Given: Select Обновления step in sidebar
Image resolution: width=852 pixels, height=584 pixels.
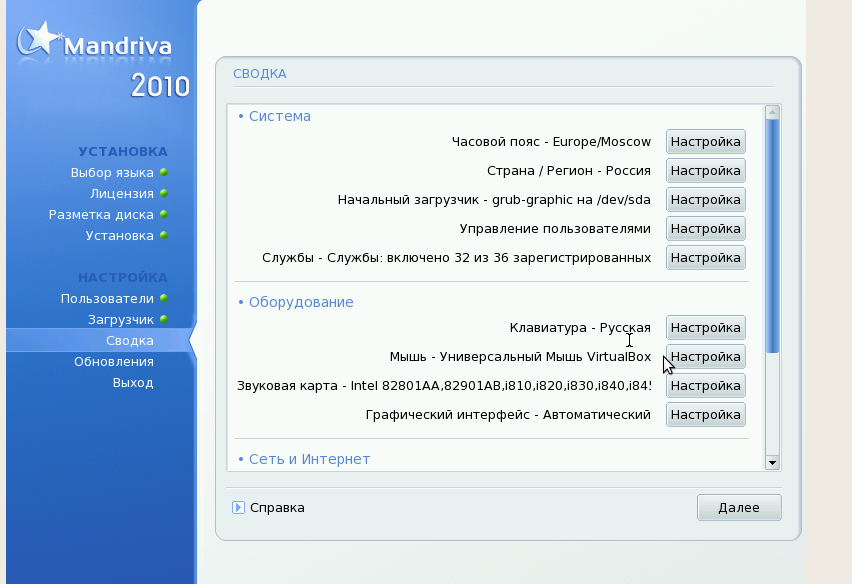Looking at the screenshot, I should [114, 362].
